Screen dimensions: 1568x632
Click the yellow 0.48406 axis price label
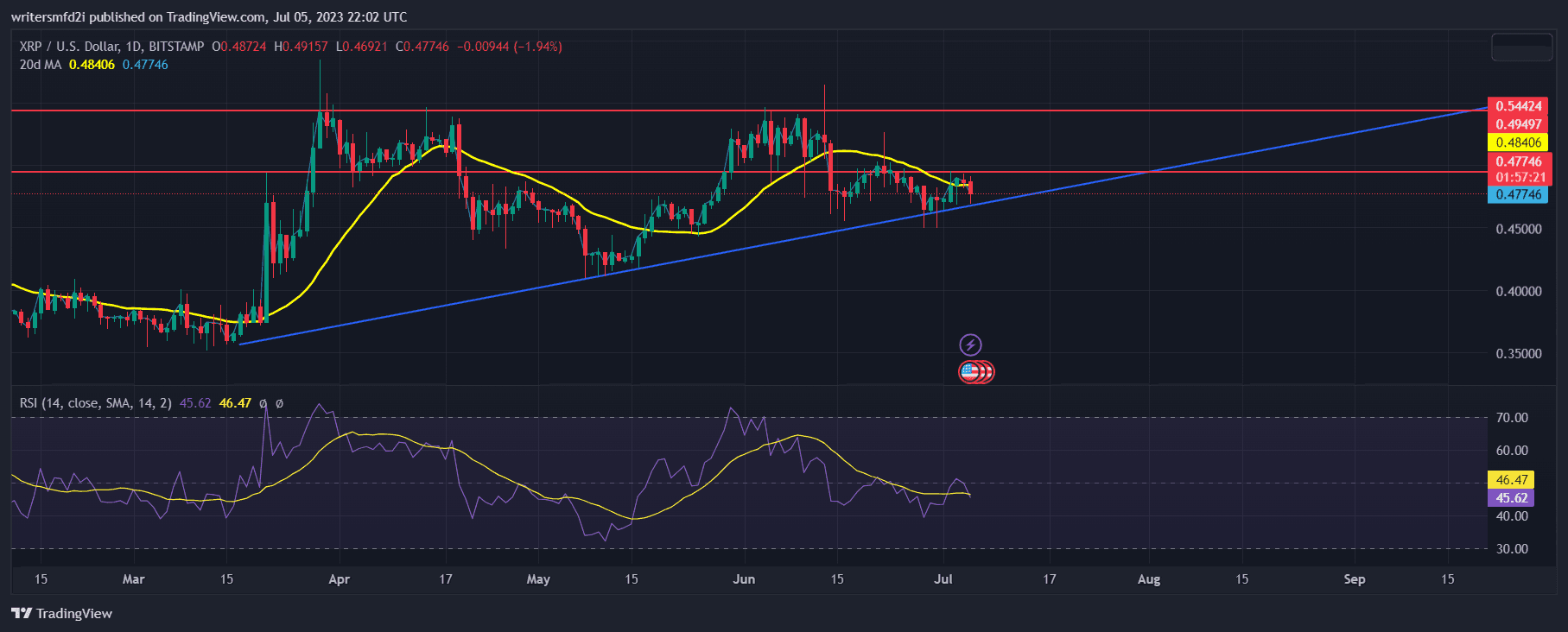click(1519, 142)
